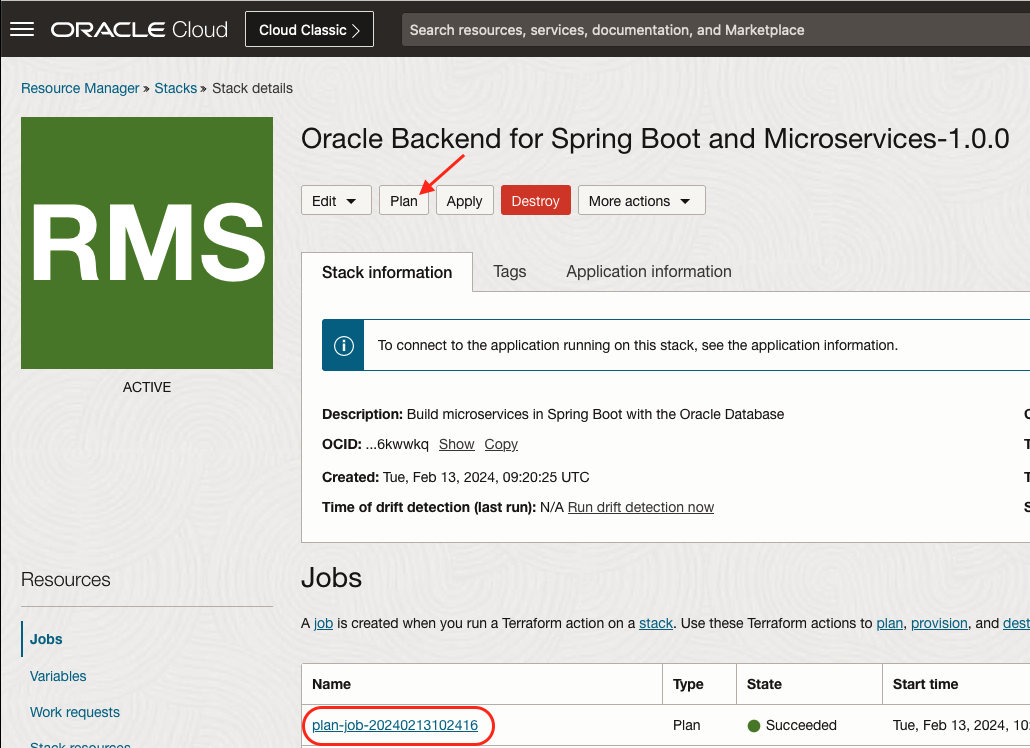This screenshot has width=1030, height=748.
Task: Go to Resource Manager breadcrumb
Action: 80,88
